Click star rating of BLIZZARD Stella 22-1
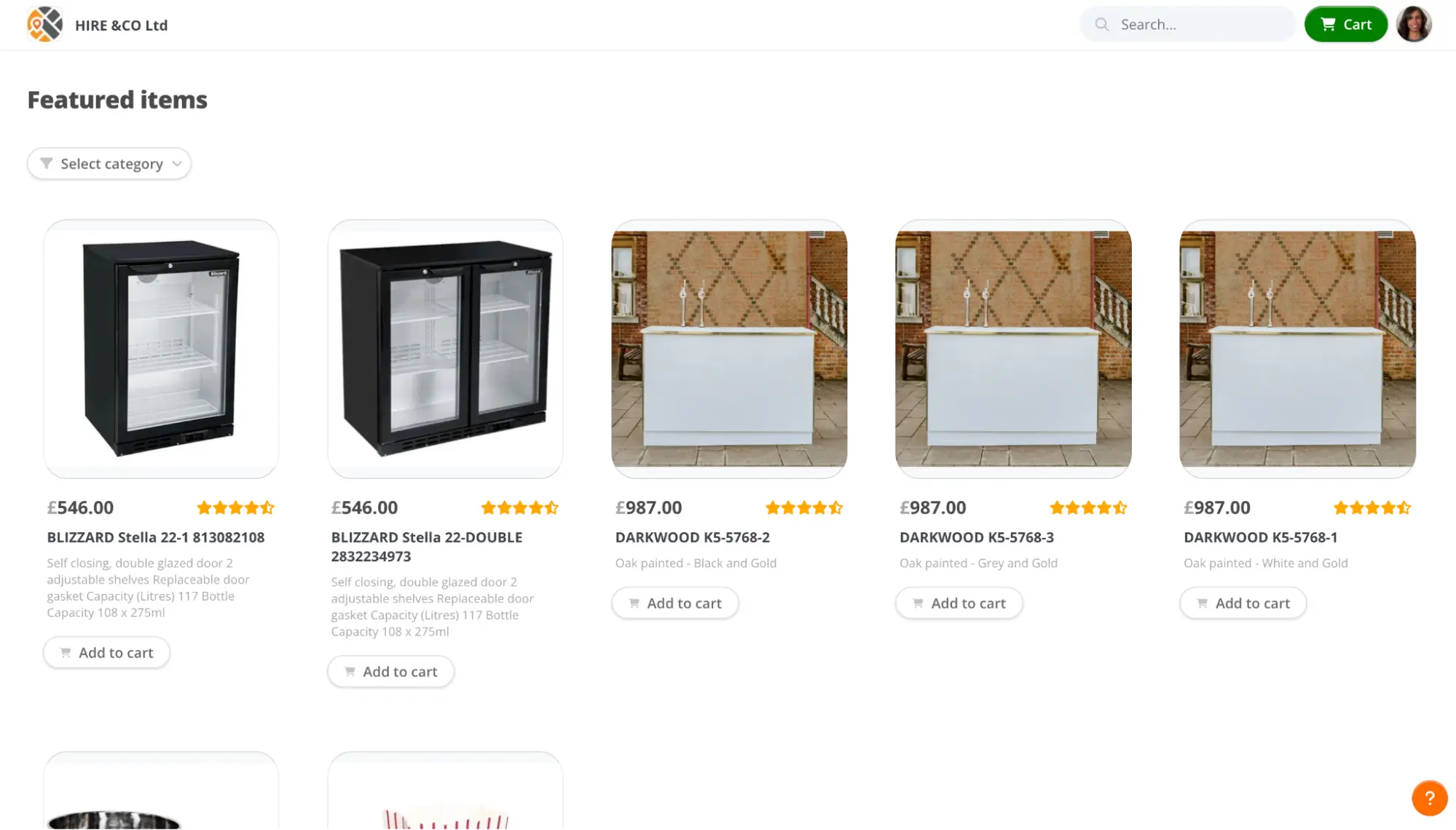1456x830 pixels. pyautogui.click(x=235, y=507)
